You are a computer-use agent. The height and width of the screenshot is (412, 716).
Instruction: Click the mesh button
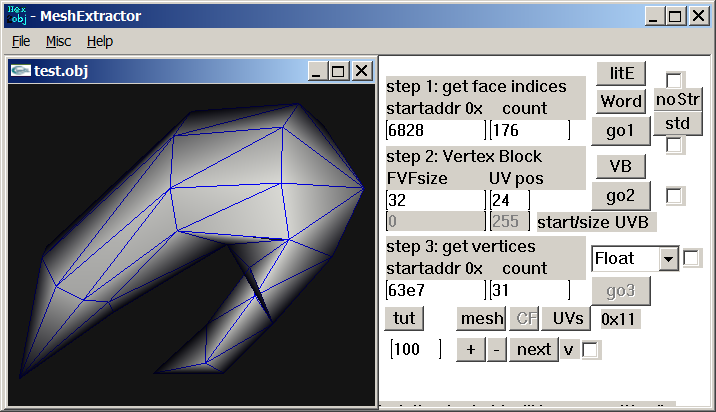click(481, 318)
